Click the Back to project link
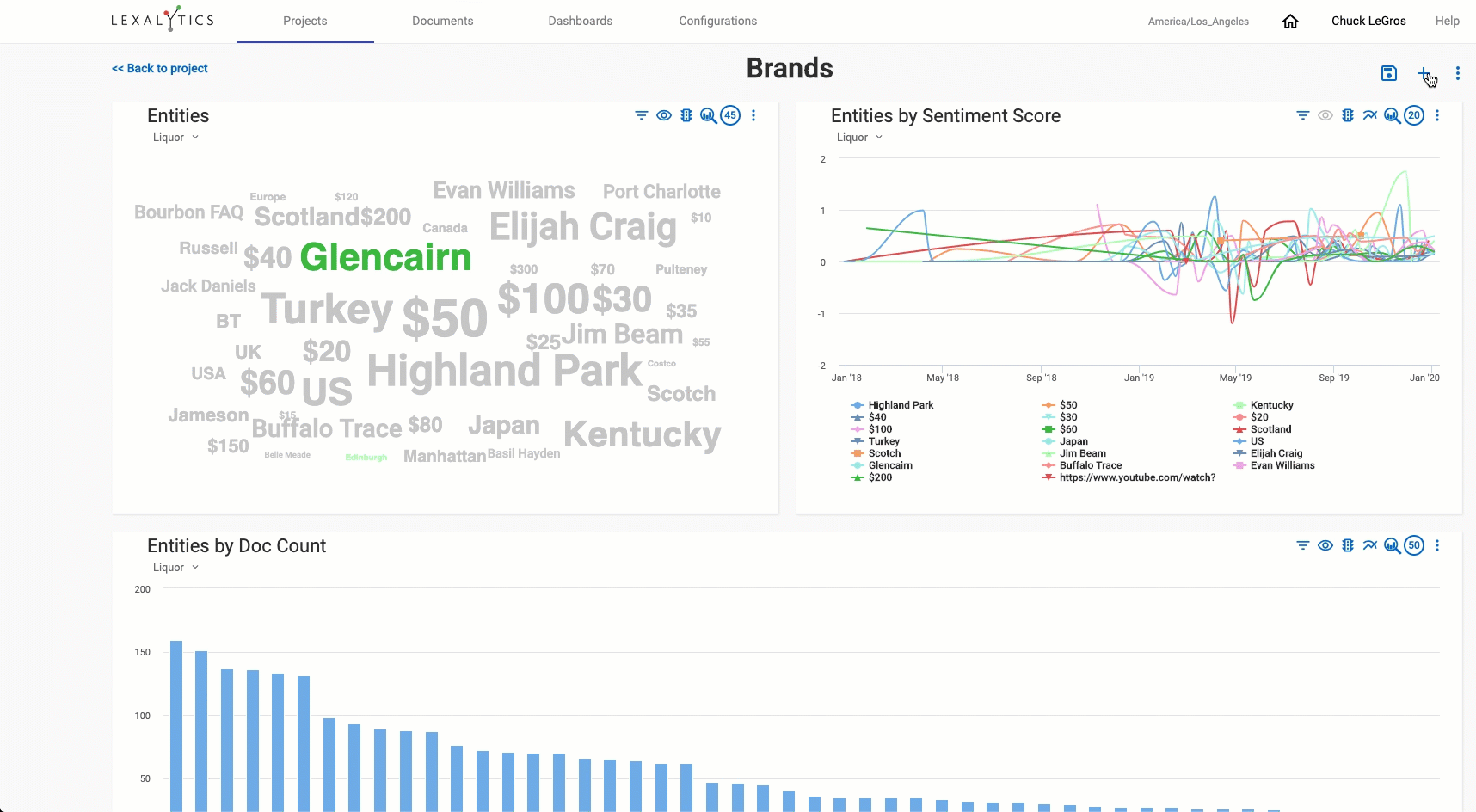Viewport: 1476px width, 812px height. tap(160, 68)
